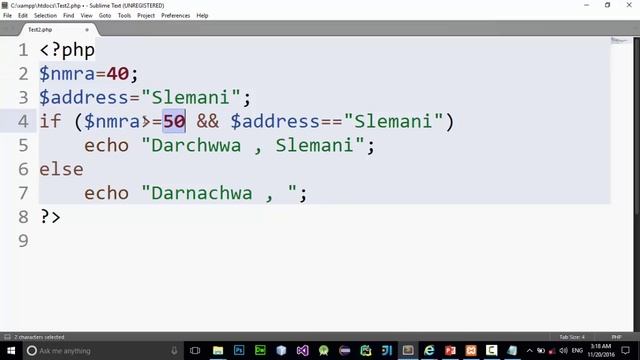The image size is (640, 360).
Task: Open Task View in the taskbar
Action: click(195, 351)
